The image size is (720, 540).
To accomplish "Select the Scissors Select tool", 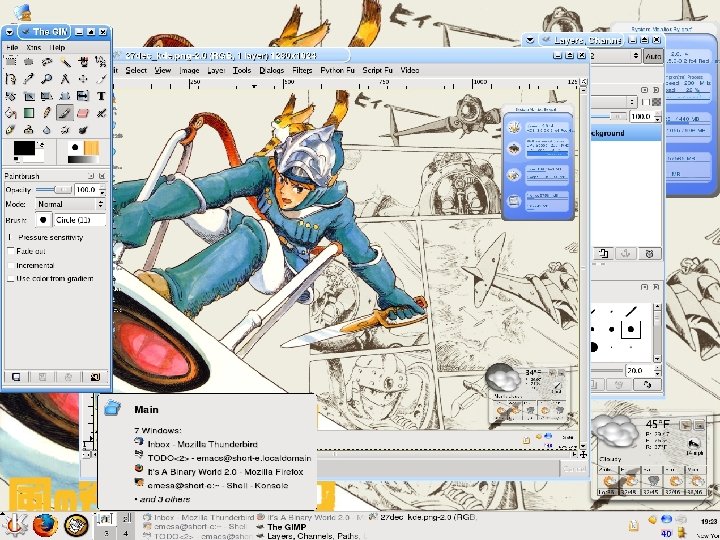I will (101, 61).
